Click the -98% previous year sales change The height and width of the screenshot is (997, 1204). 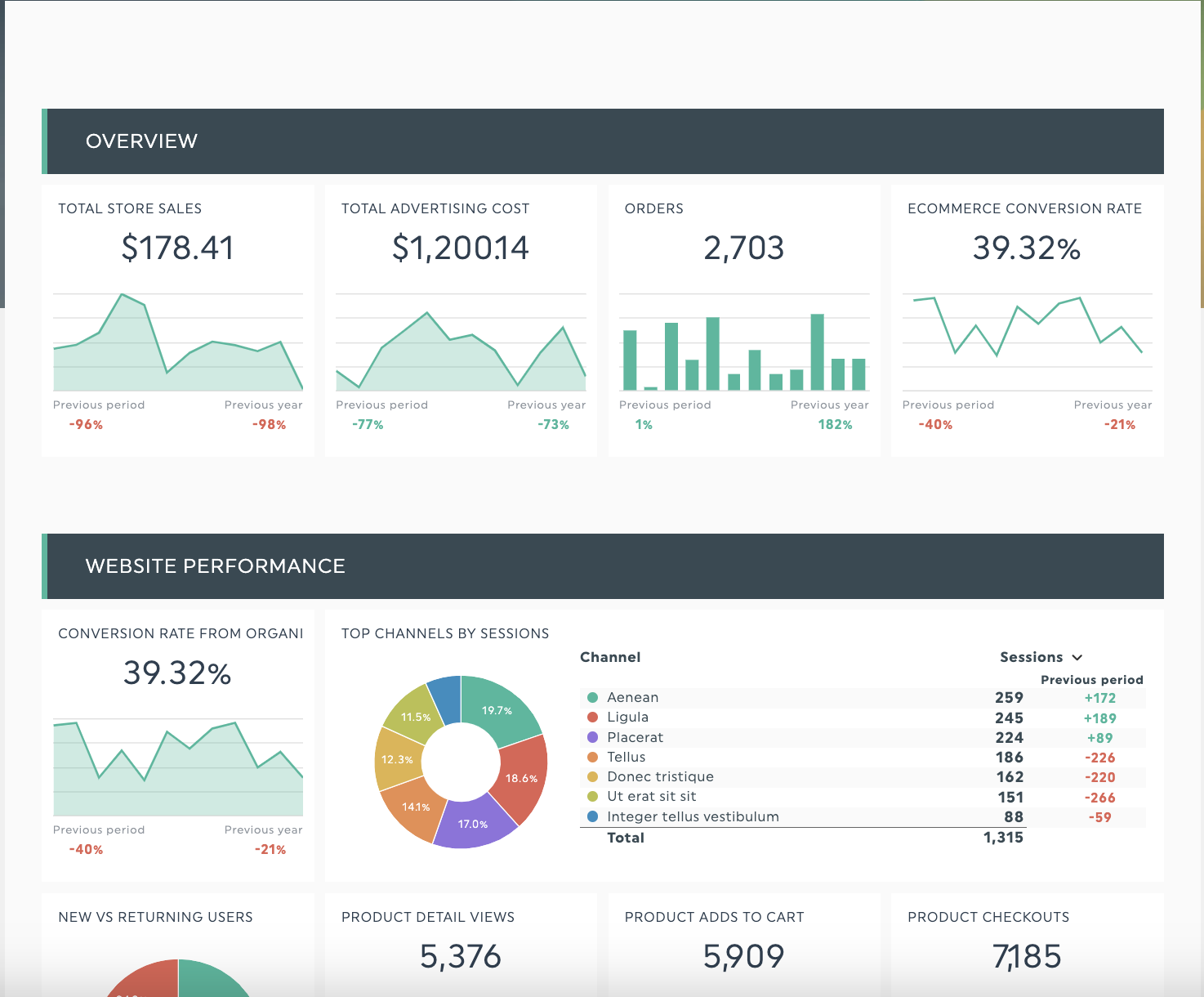tap(270, 425)
